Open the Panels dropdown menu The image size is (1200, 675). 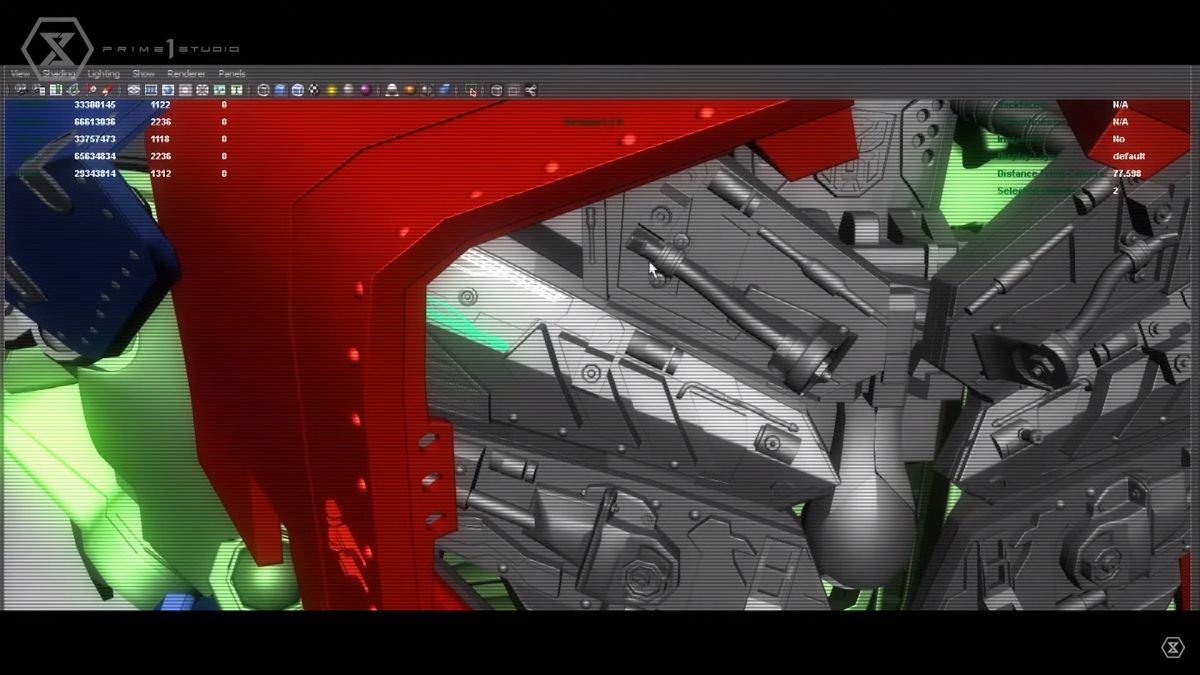click(x=232, y=74)
